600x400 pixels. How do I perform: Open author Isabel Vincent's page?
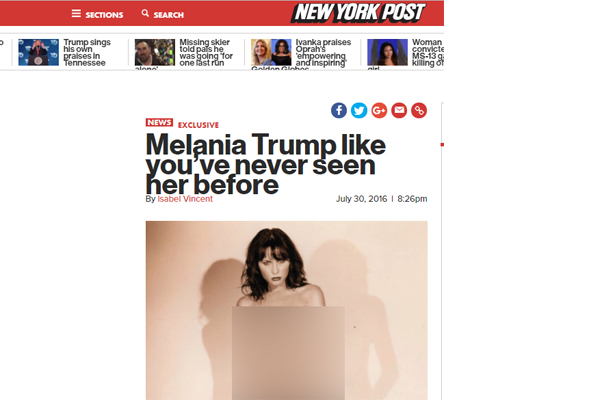click(x=185, y=199)
